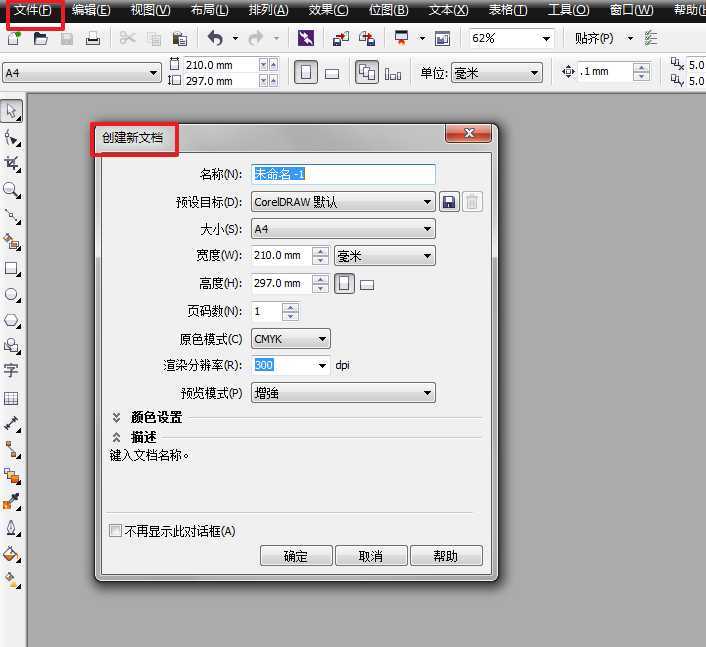Select the Shape tool

[12, 138]
